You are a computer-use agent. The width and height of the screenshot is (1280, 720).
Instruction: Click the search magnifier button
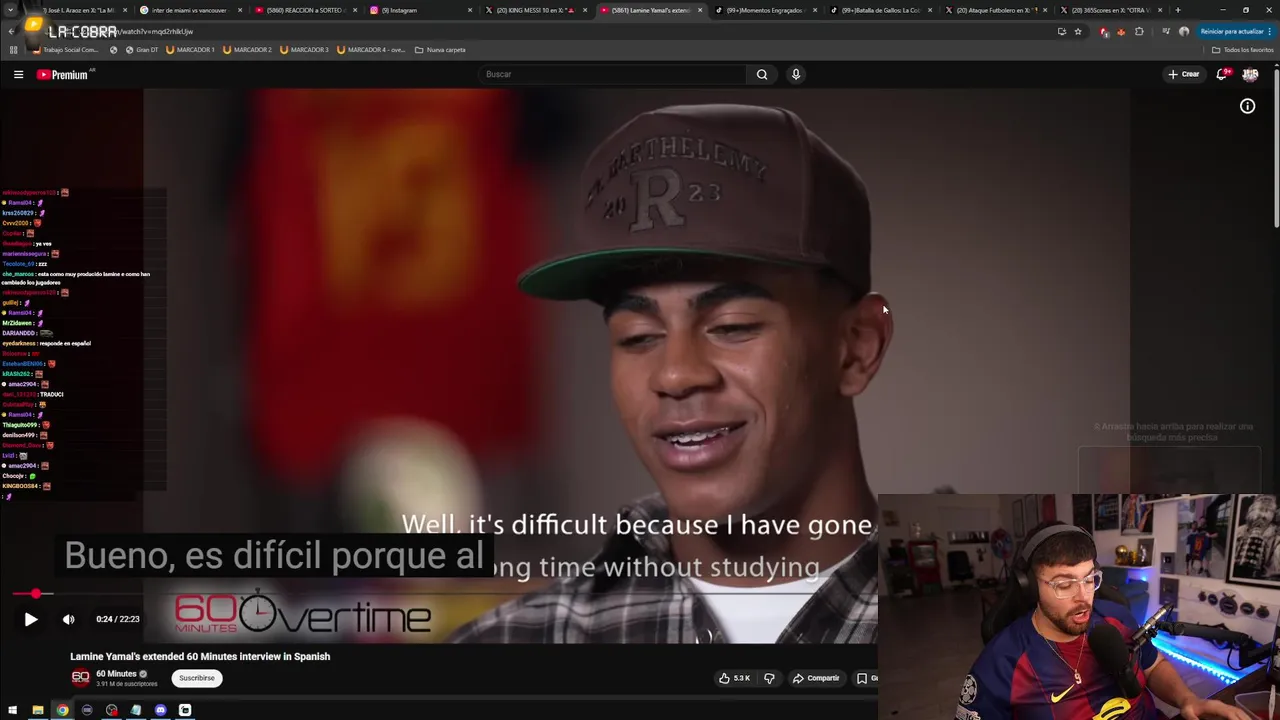click(762, 74)
